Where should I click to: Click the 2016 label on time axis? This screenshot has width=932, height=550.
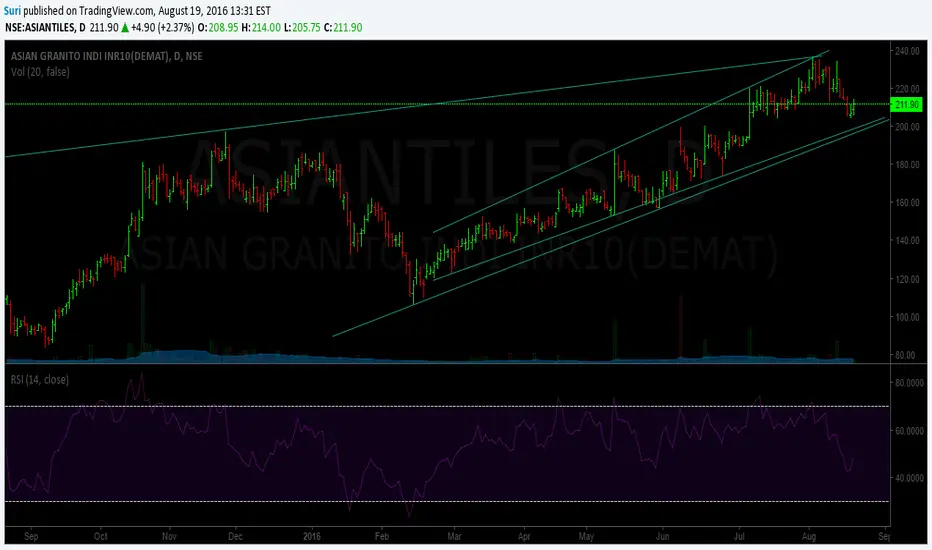[x=311, y=536]
